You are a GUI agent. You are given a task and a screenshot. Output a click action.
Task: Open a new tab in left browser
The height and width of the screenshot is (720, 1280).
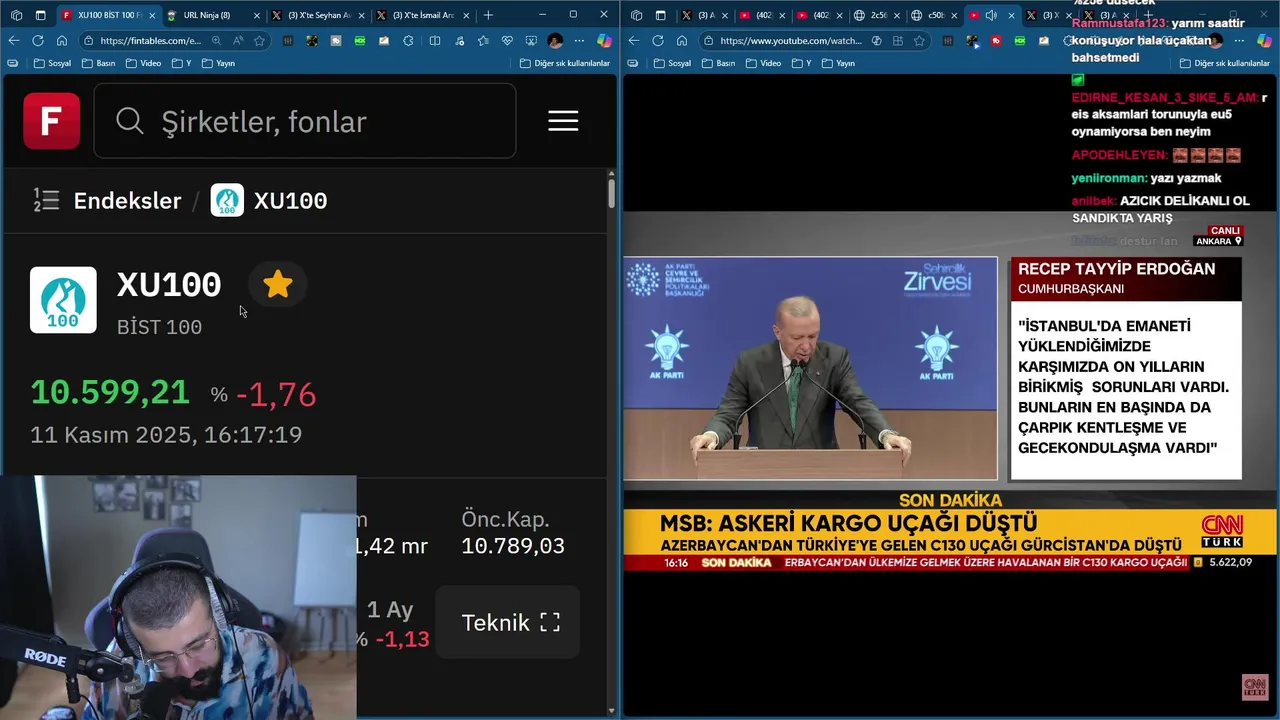tap(488, 15)
